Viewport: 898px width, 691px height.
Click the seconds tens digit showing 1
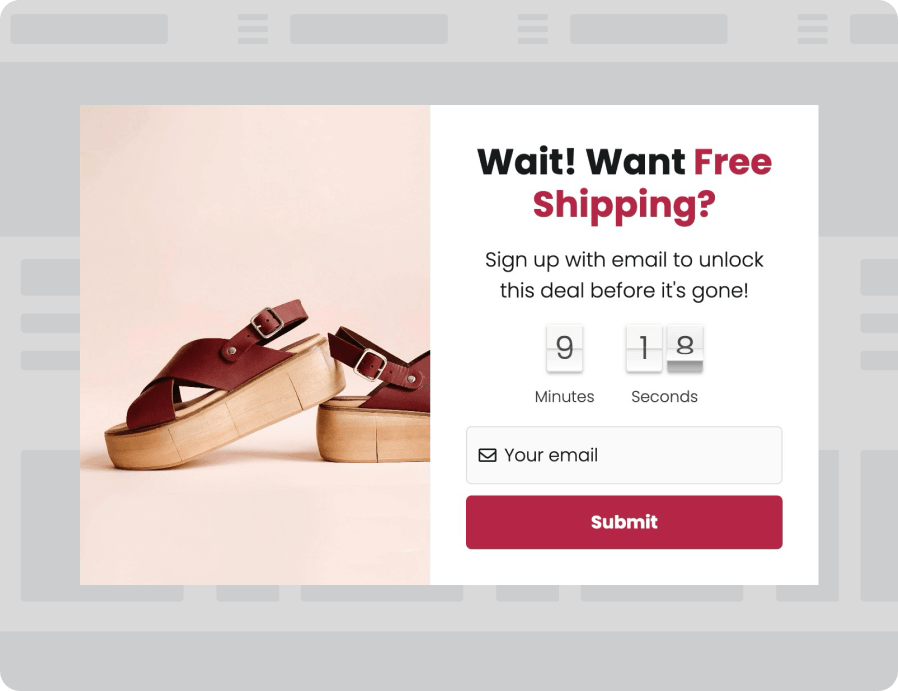[x=645, y=348]
